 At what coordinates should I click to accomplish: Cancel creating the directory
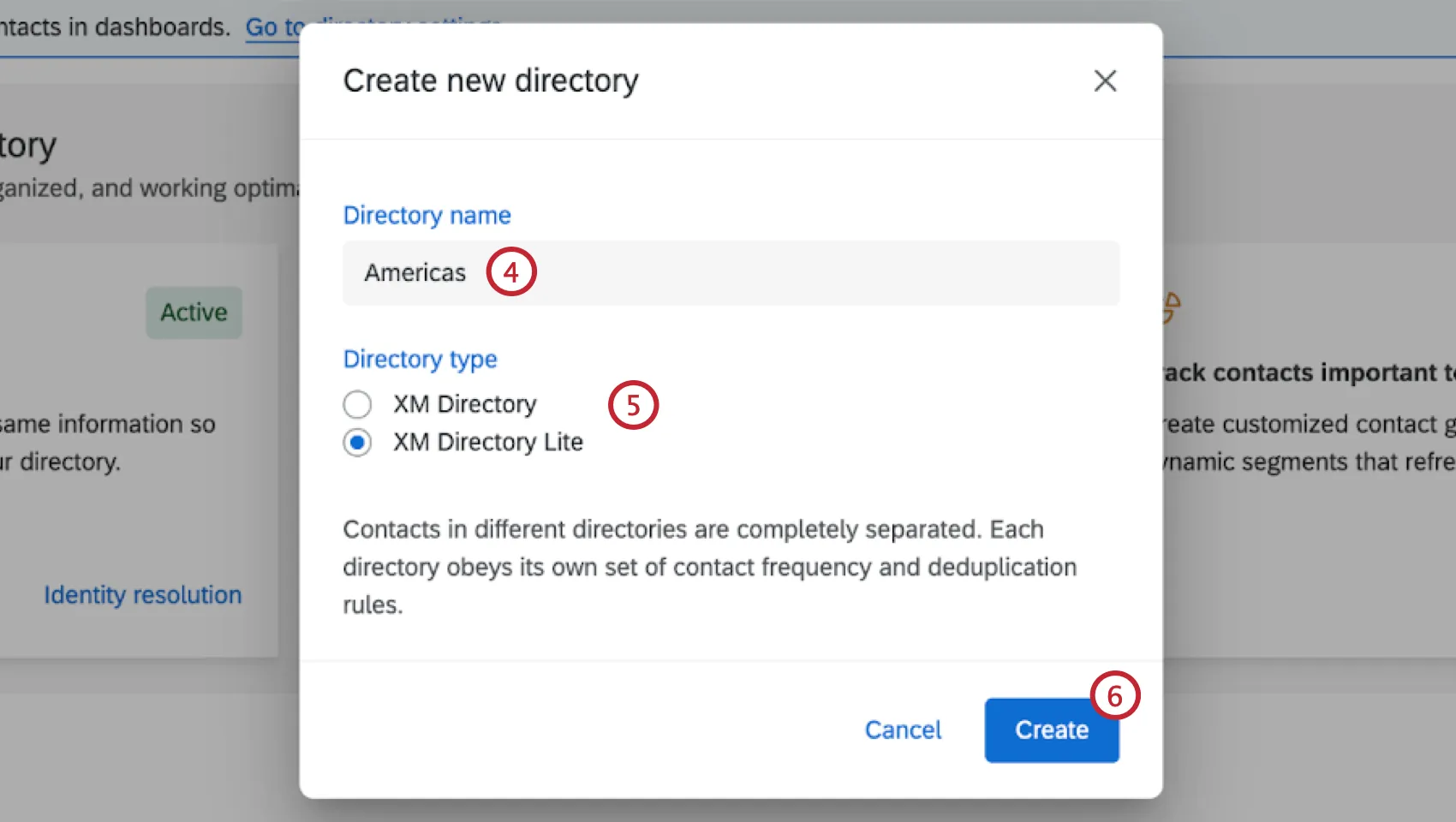point(902,730)
